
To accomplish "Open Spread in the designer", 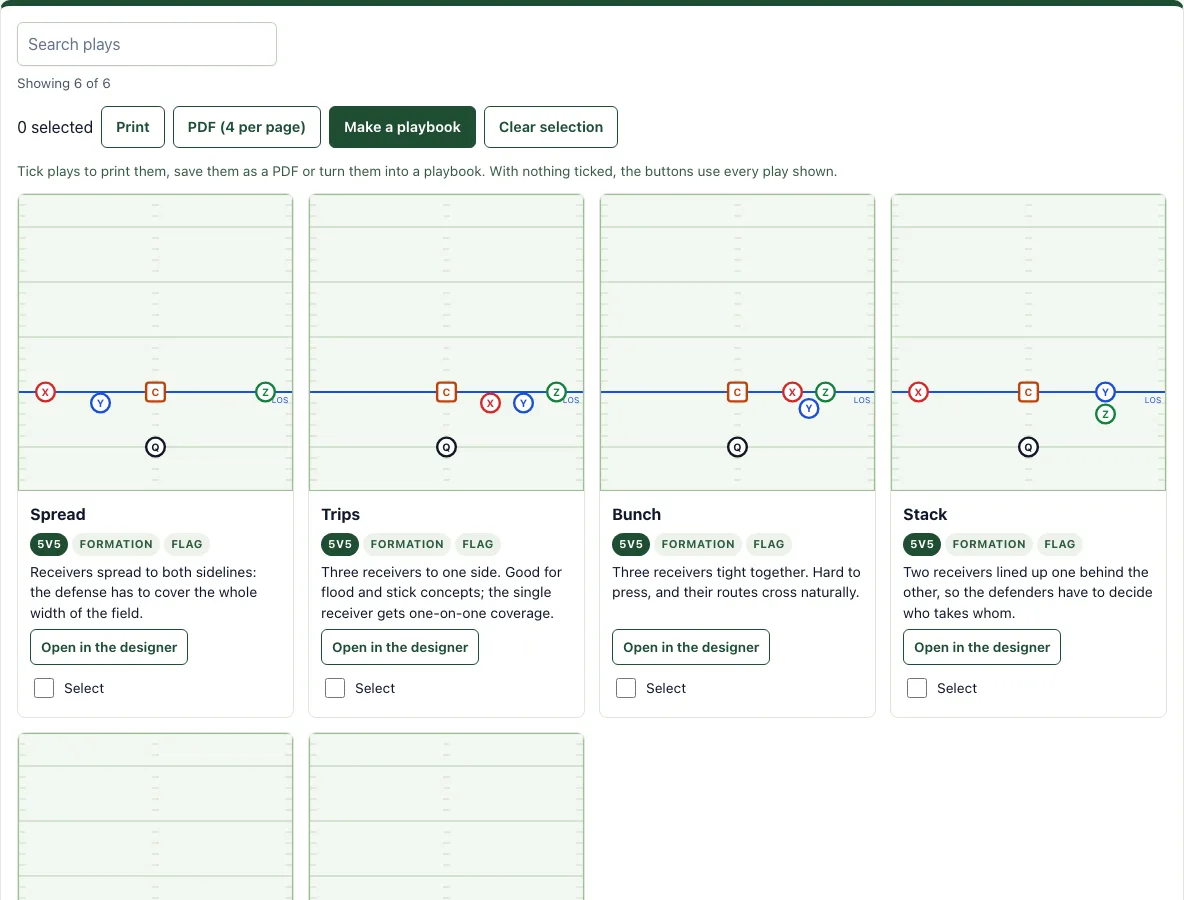I will tap(109, 647).
